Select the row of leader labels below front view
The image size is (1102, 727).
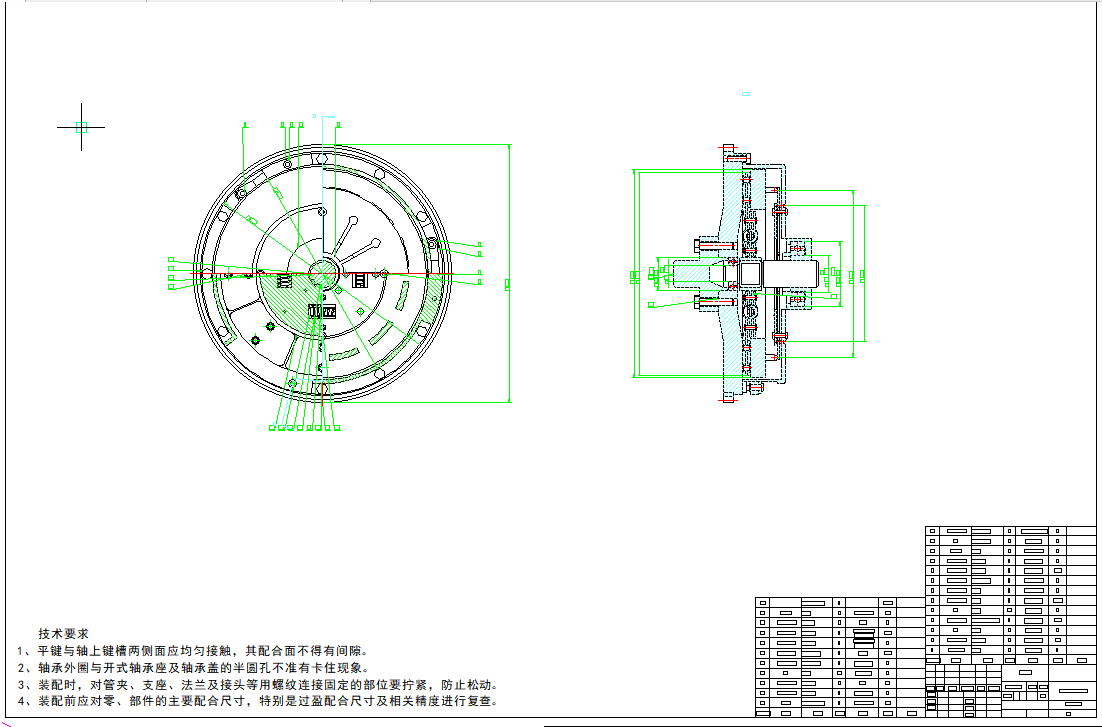click(x=302, y=428)
